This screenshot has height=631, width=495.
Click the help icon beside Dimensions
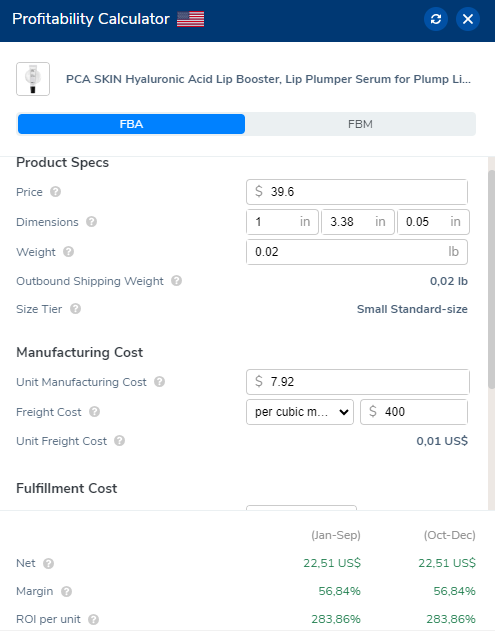coord(91,222)
